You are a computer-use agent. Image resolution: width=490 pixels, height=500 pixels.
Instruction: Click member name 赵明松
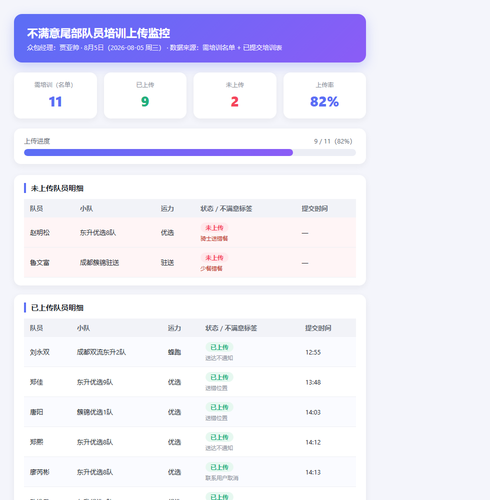40,233
